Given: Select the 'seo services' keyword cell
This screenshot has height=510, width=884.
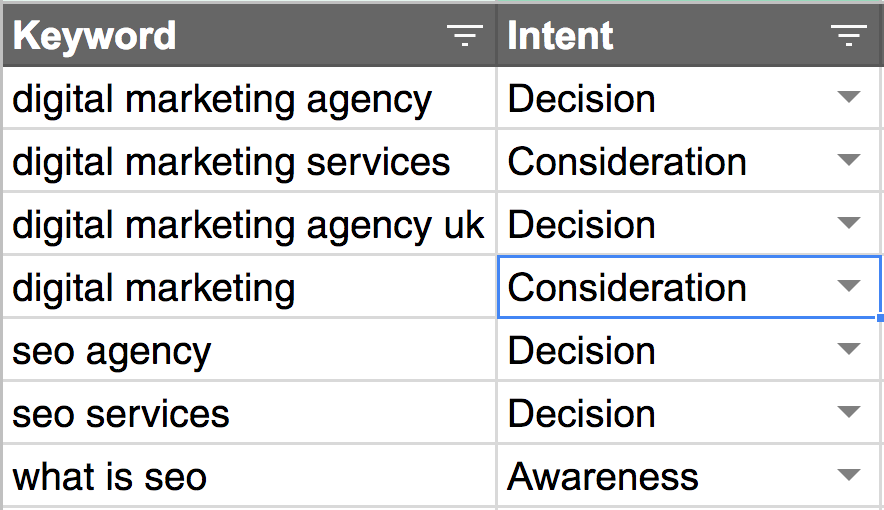Looking at the screenshot, I should click(121, 414).
